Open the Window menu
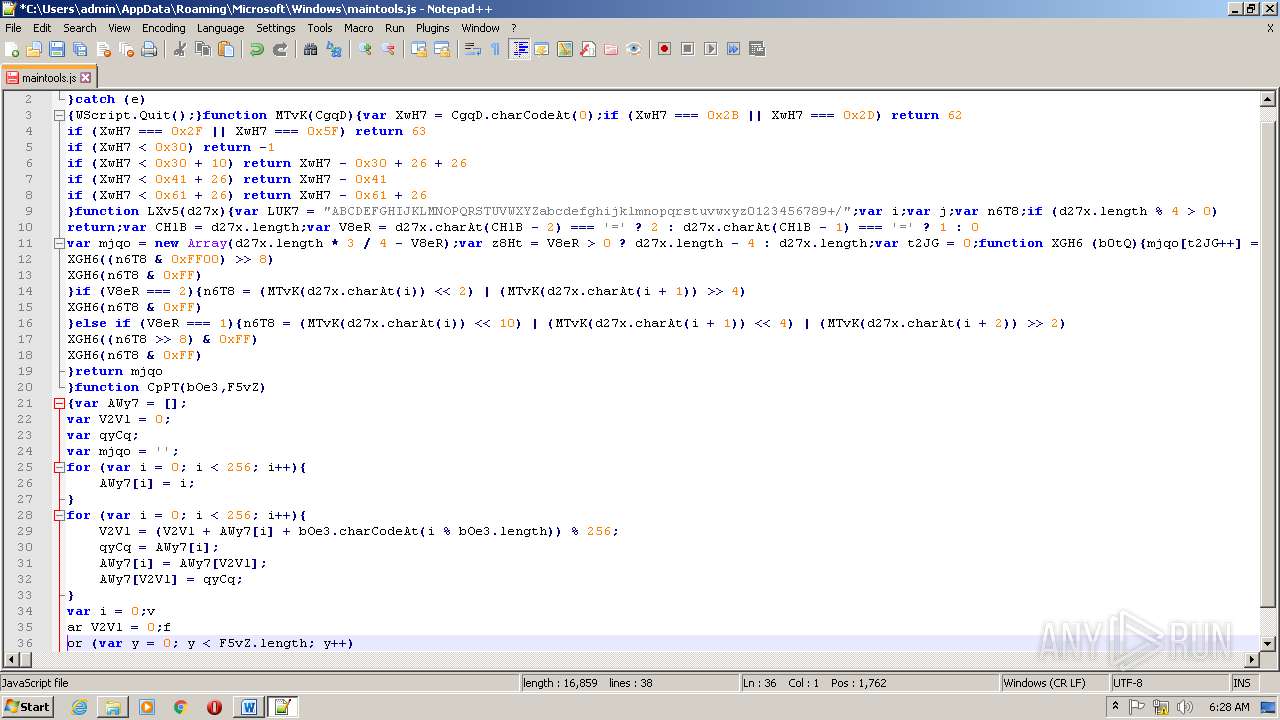This screenshot has height=720, width=1280. pyautogui.click(x=480, y=28)
